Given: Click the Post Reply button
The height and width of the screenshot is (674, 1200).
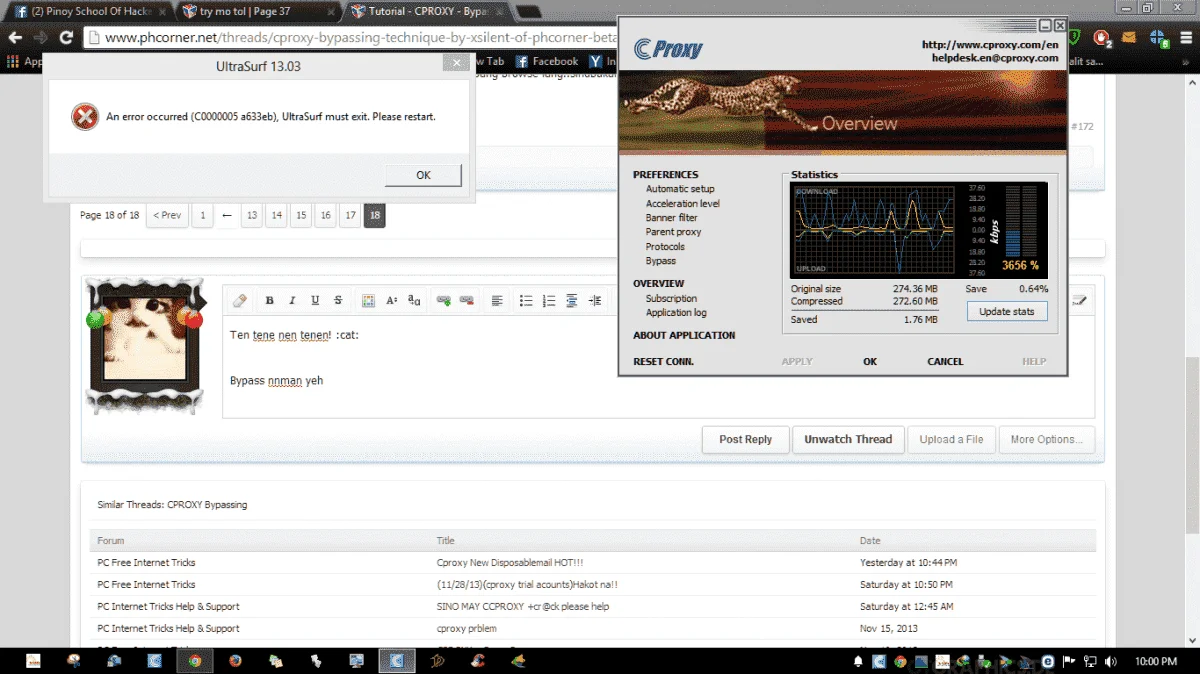Looking at the screenshot, I should click(745, 439).
